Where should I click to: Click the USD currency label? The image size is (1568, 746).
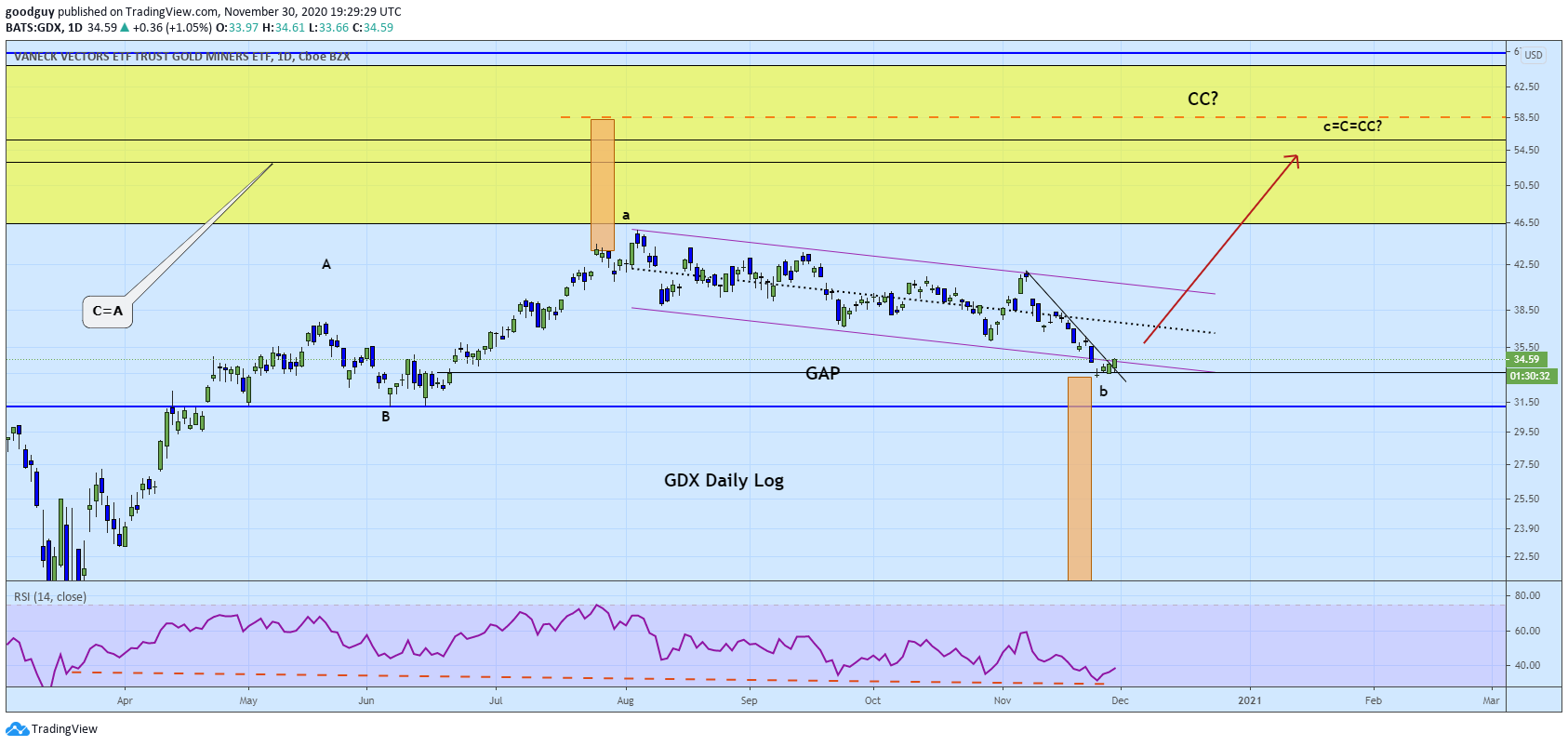click(1534, 55)
